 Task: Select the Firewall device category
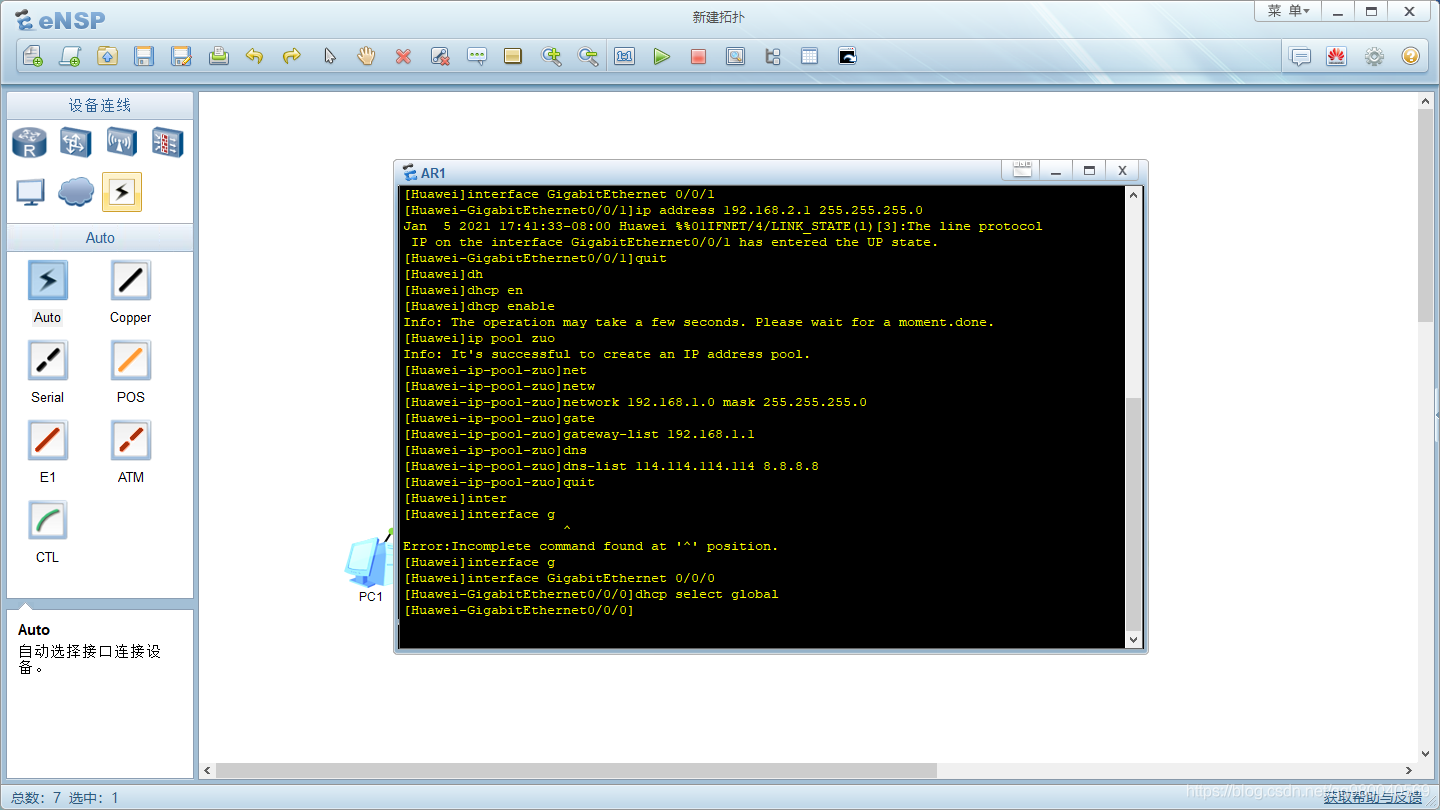pyautogui.click(x=167, y=143)
